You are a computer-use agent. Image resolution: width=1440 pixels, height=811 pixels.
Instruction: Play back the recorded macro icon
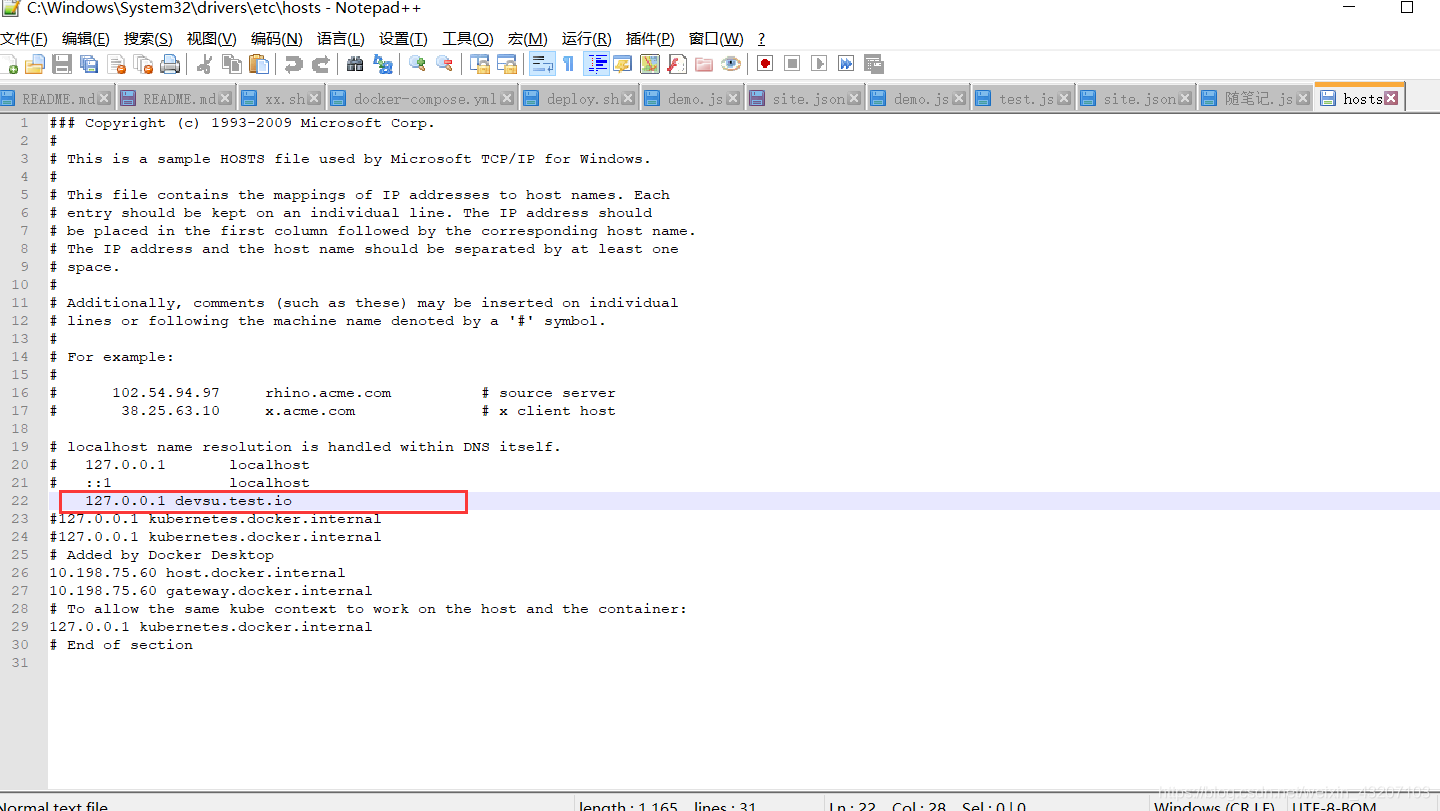click(819, 64)
